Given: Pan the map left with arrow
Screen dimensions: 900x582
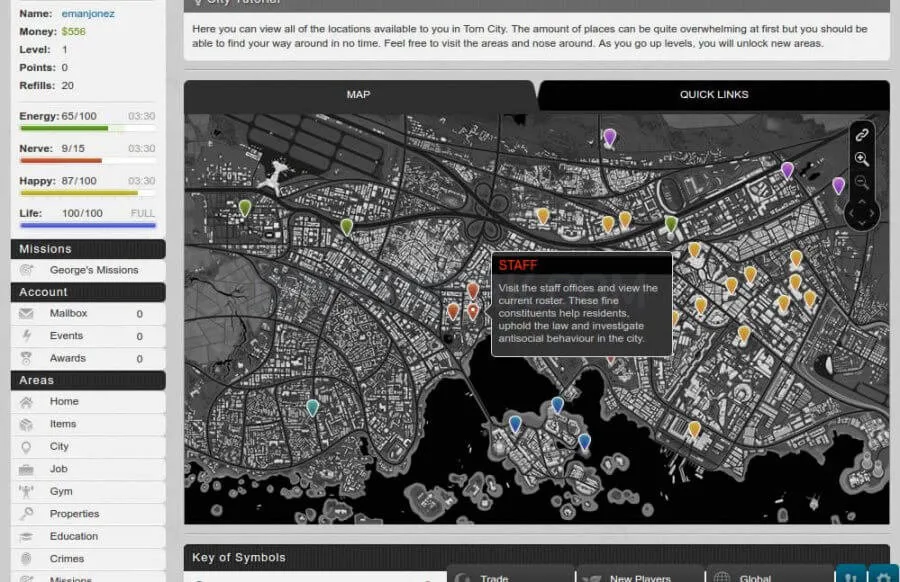Looking at the screenshot, I should click(852, 214).
